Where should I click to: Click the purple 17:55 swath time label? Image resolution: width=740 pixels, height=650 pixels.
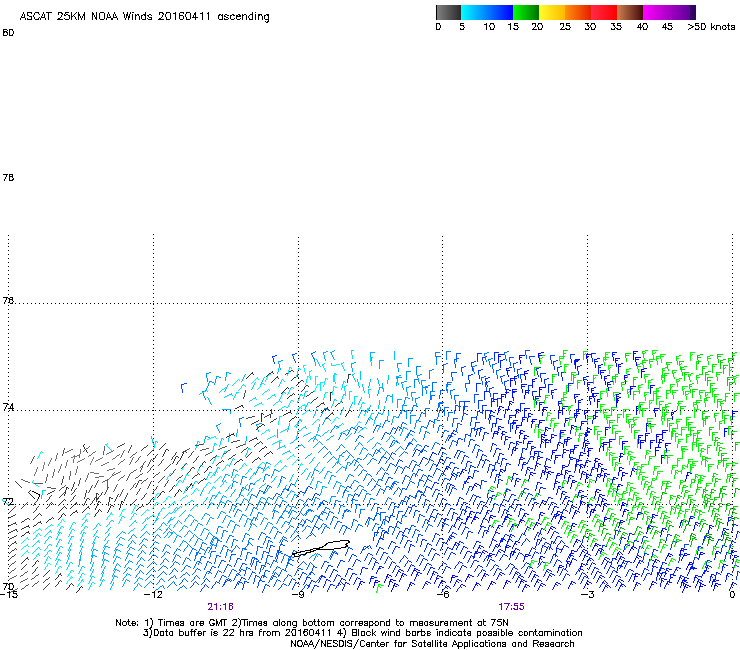coord(511,607)
